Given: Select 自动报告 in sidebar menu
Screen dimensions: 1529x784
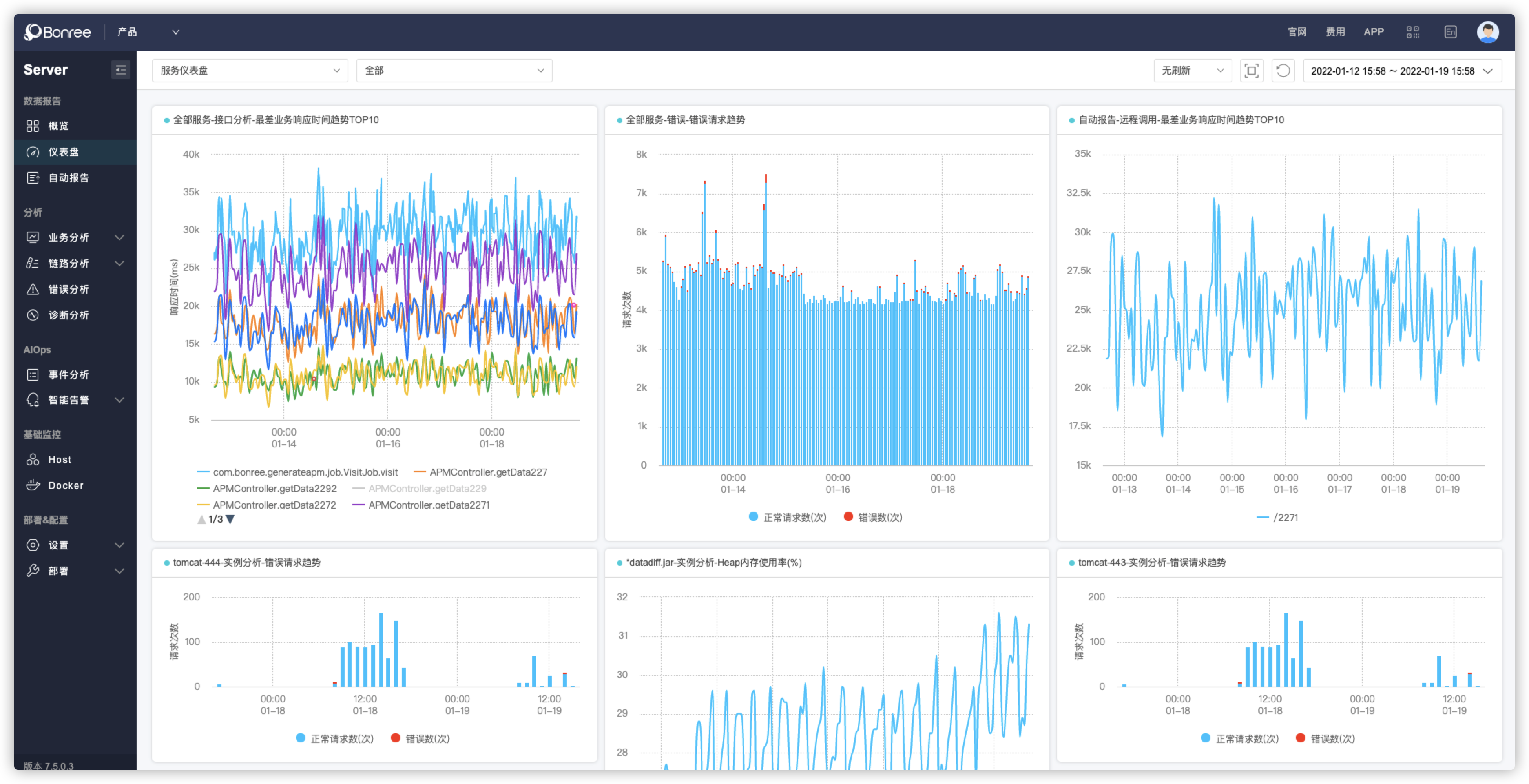Looking at the screenshot, I should point(68,178).
